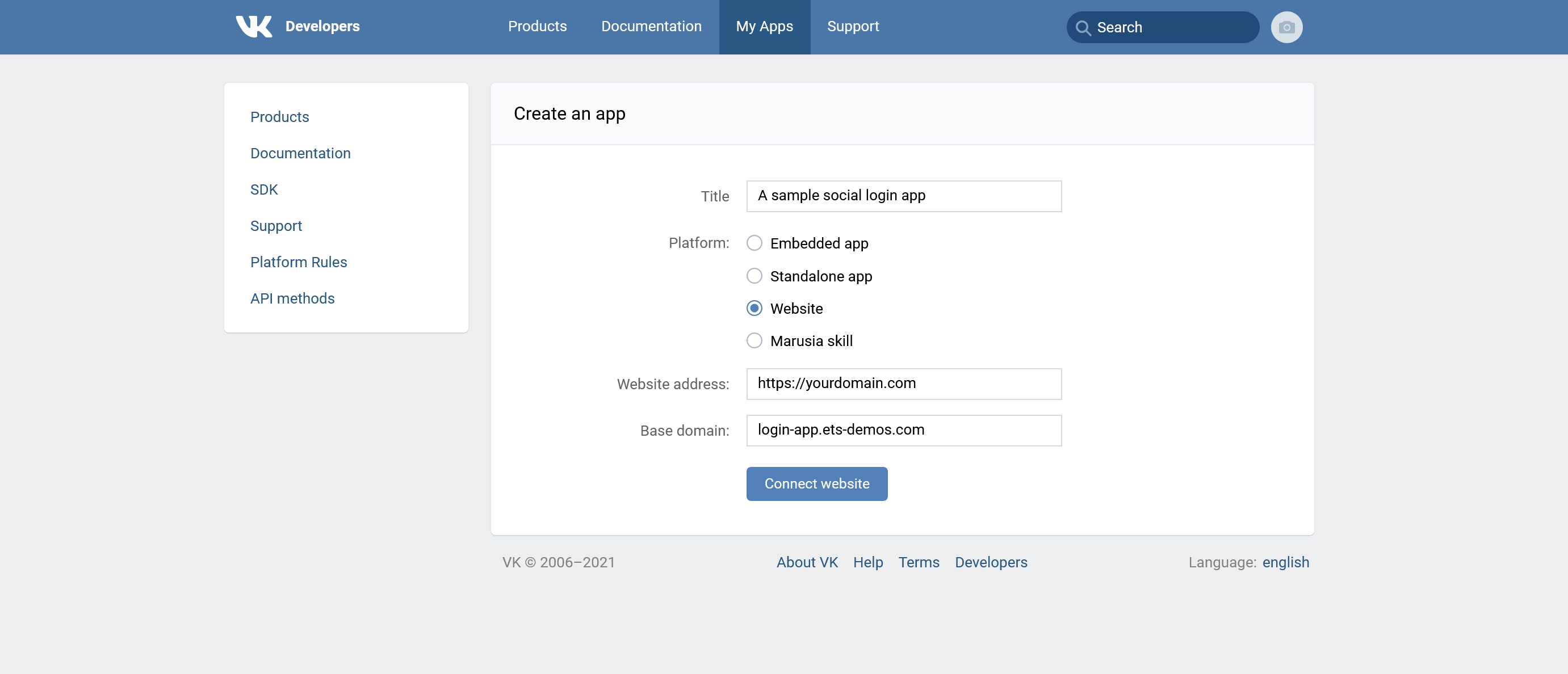Click the Connect website button
The width and height of the screenshot is (1568, 674).
click(816, 484)
